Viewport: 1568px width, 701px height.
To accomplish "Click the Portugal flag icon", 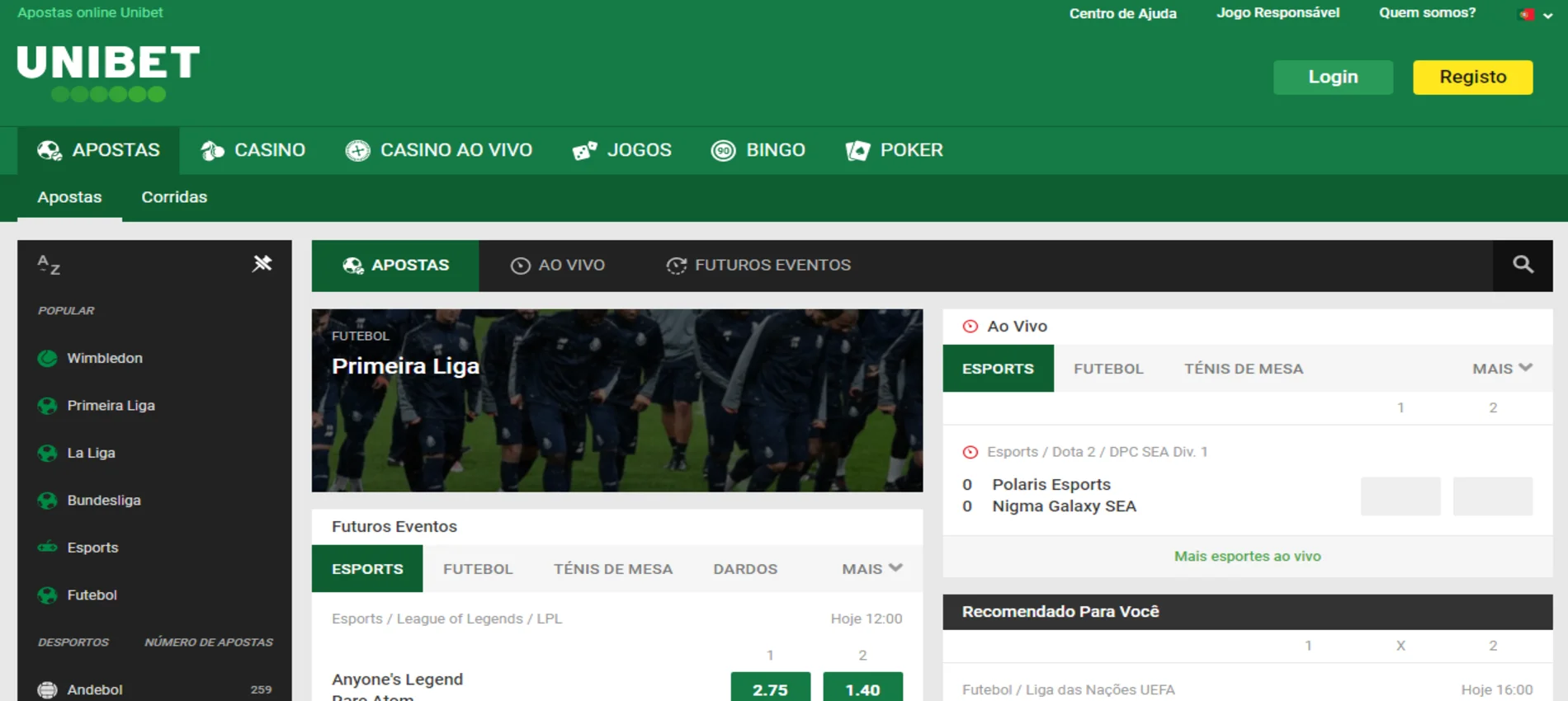I will (1526, 14).
